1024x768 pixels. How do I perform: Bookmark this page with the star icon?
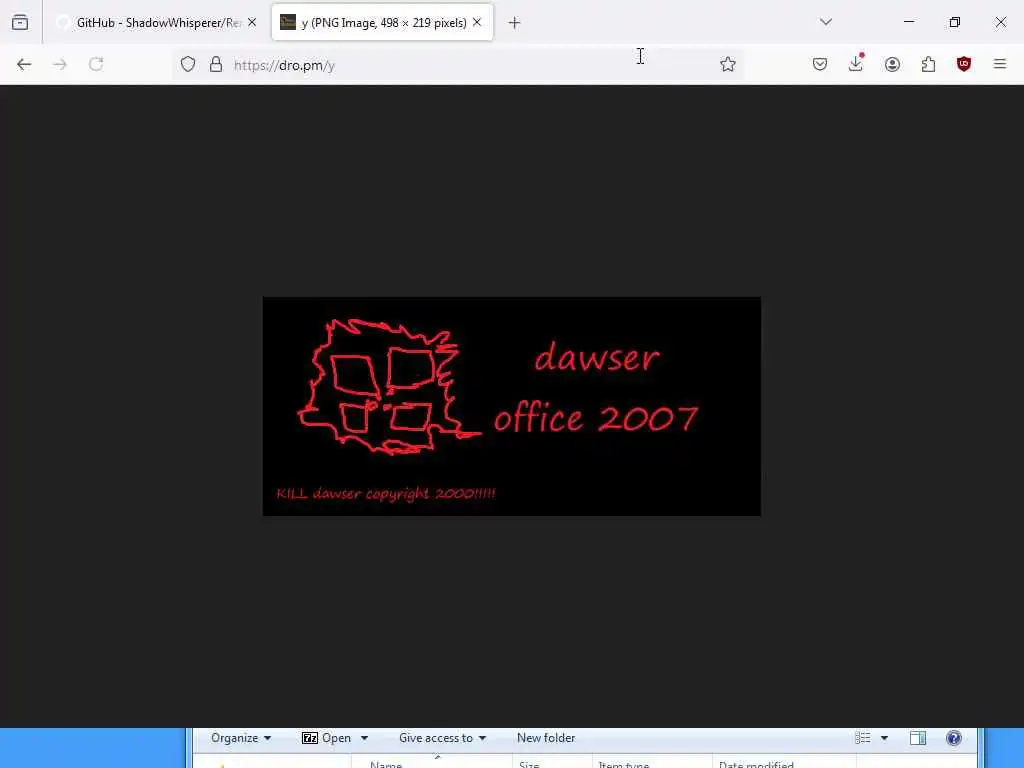tap(728, 64)
